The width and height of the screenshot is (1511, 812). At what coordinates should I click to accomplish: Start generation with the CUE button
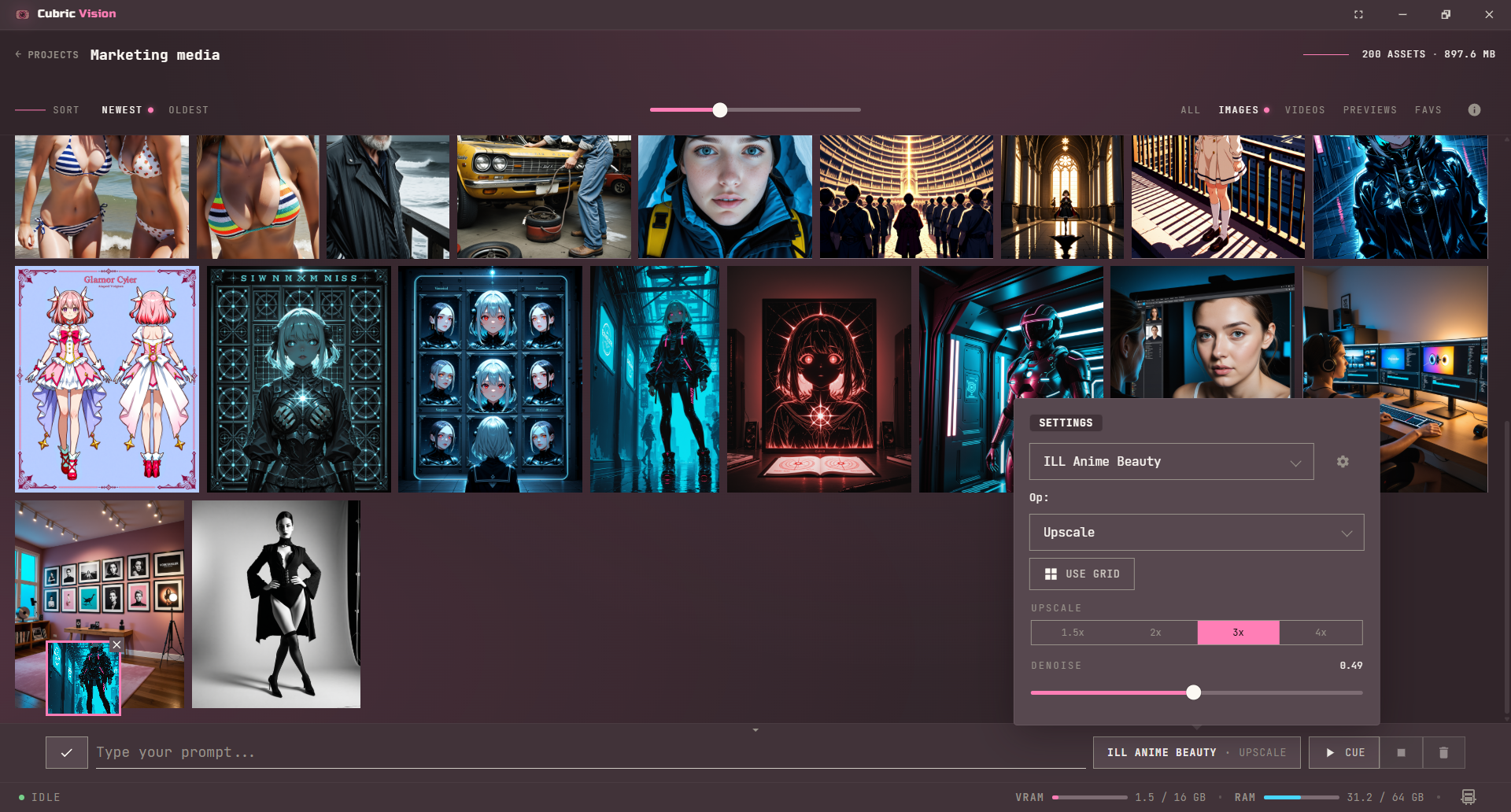[x=1344, y=753]
